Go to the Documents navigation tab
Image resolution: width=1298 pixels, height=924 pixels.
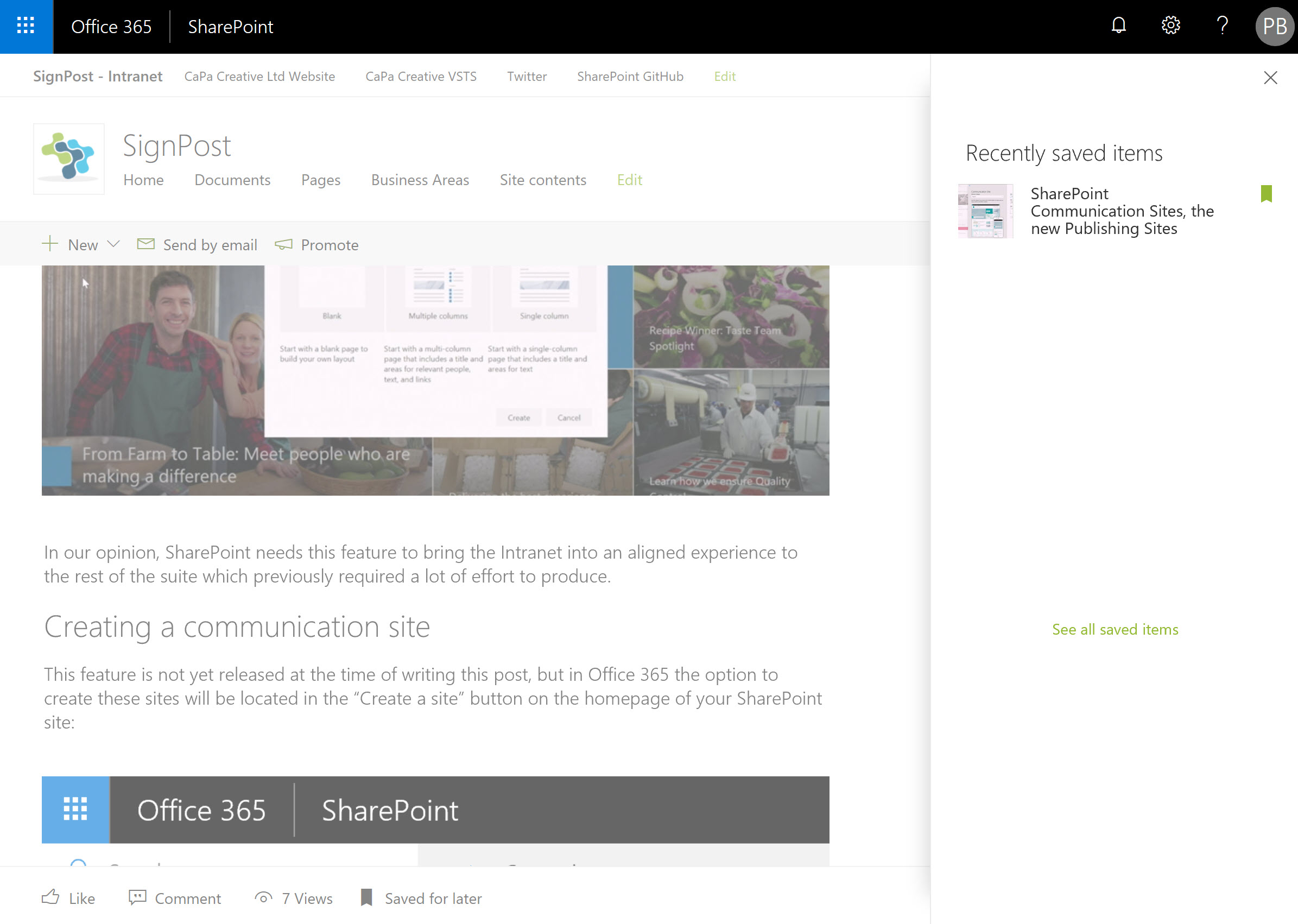tap(232, 180)
